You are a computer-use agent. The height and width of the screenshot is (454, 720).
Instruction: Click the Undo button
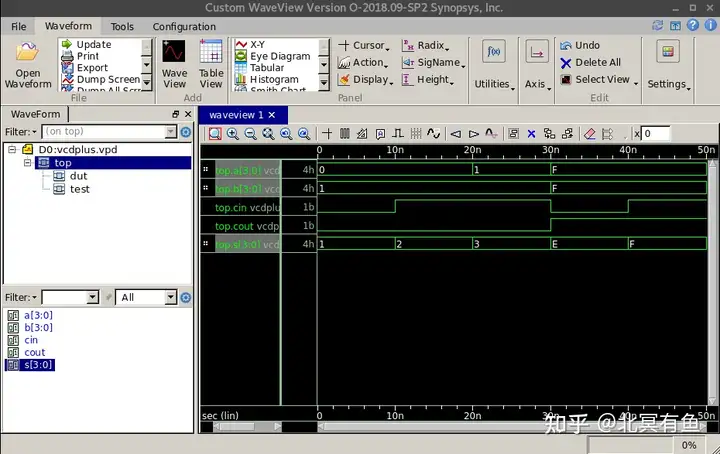click(580, 45)
